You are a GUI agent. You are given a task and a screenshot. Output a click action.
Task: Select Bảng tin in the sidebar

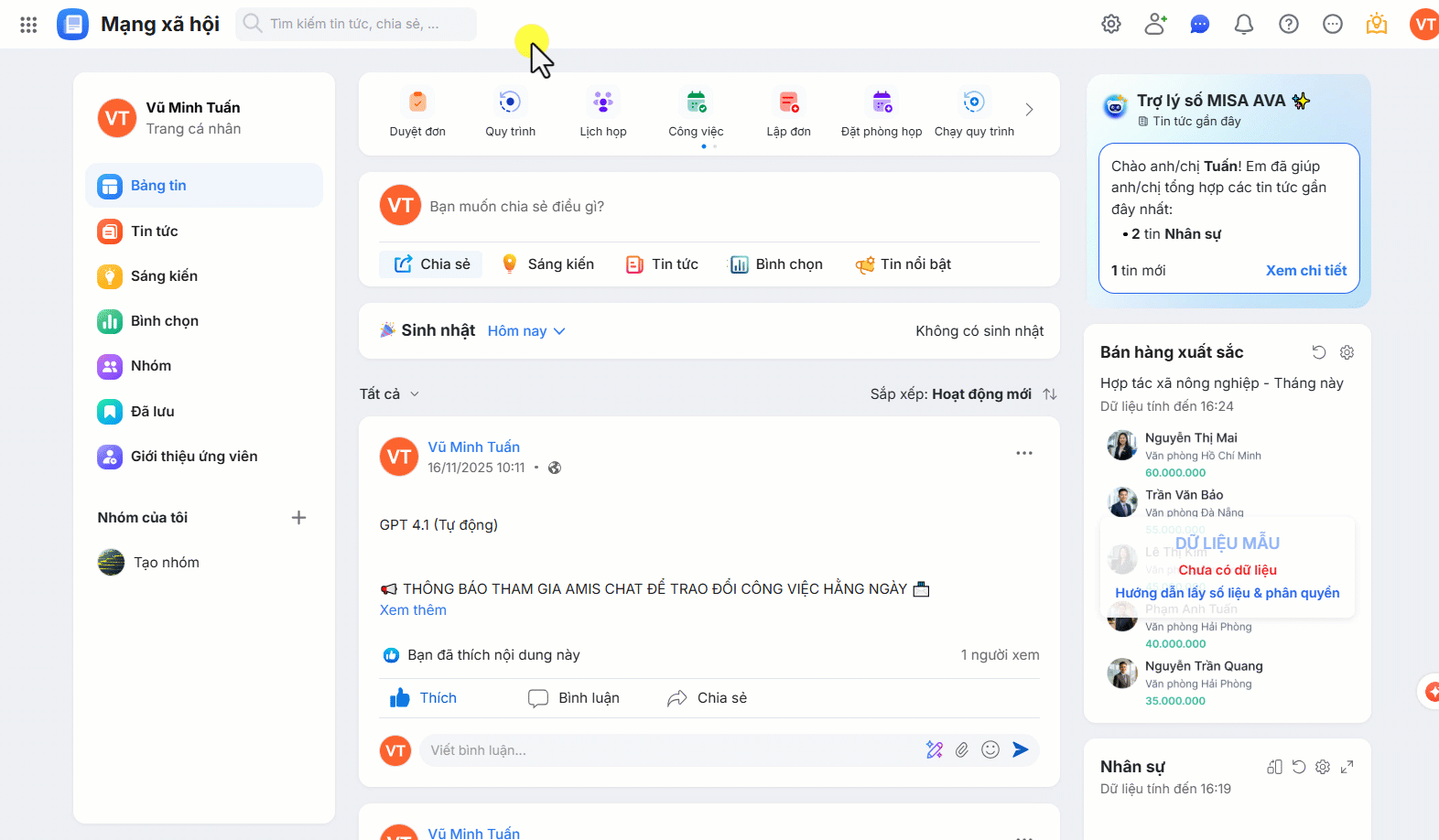(204, 186)
